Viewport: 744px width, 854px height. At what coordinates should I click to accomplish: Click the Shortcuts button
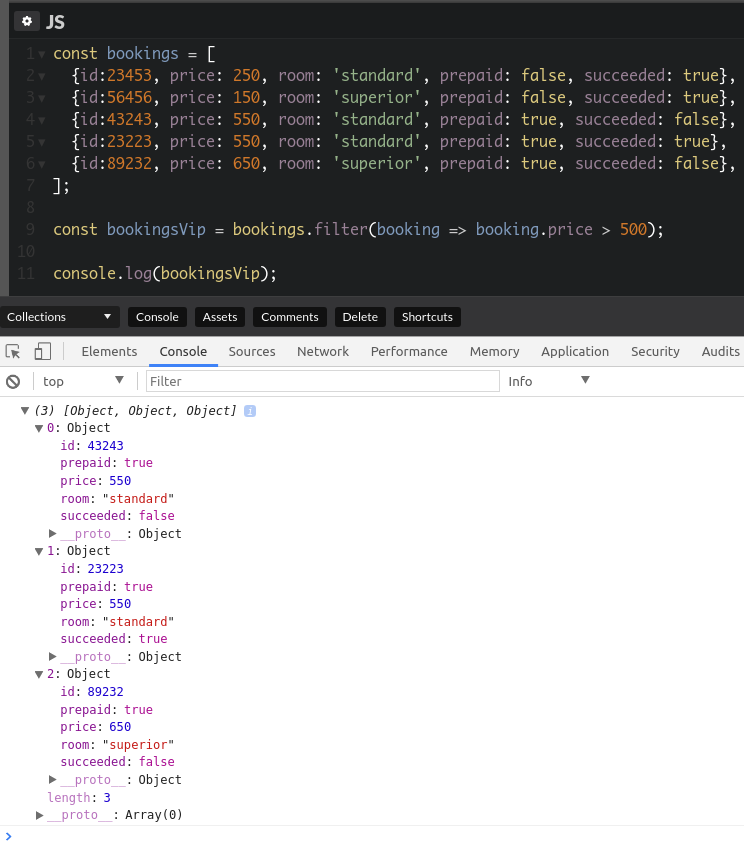(x=427, y=317)
